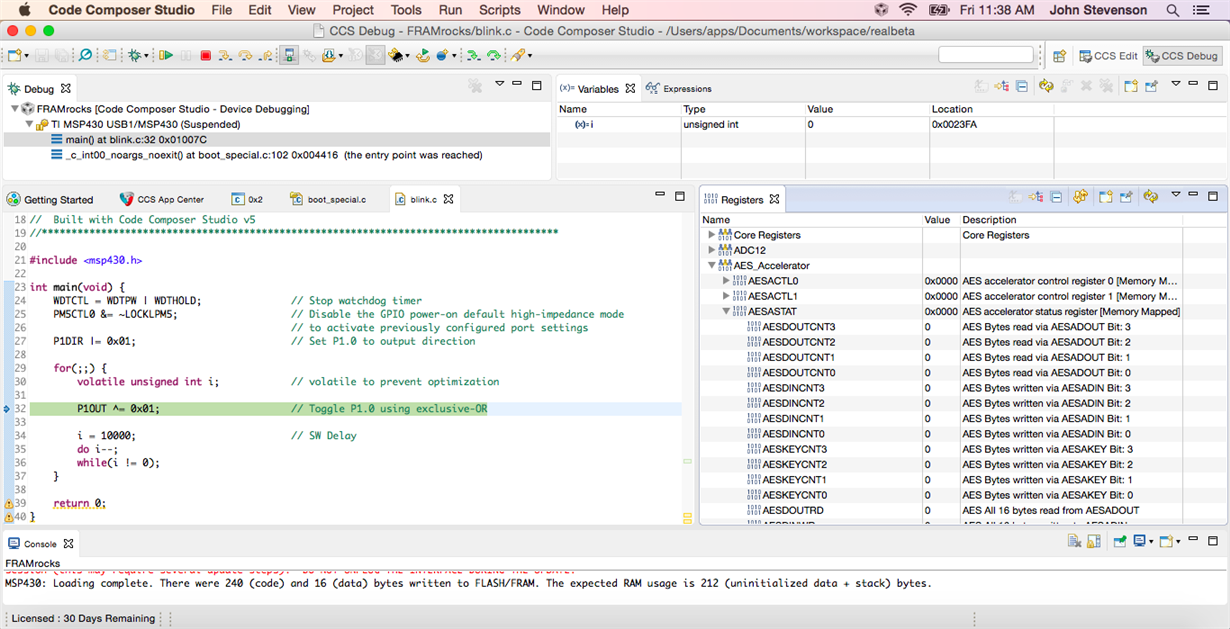
Task: Click the Step Over toolbar icon
Action: (245, 56)
